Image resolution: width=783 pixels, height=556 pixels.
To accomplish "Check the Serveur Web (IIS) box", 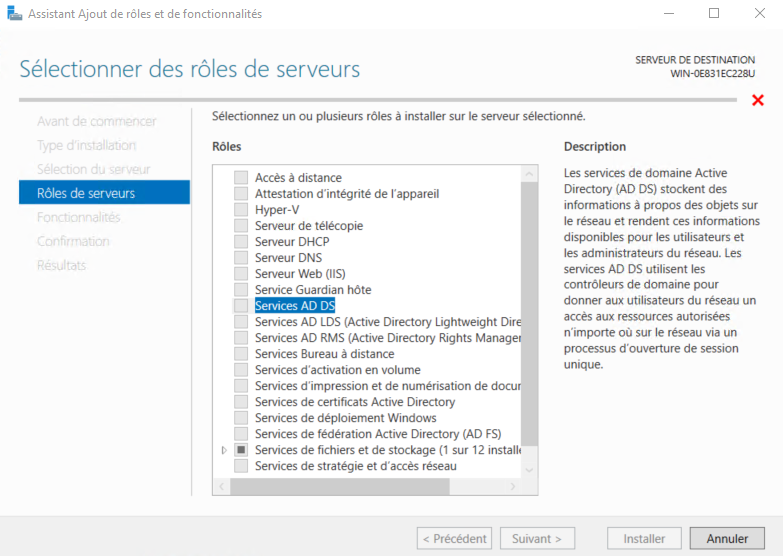I will pyautogui.click(x=241, y=273).
